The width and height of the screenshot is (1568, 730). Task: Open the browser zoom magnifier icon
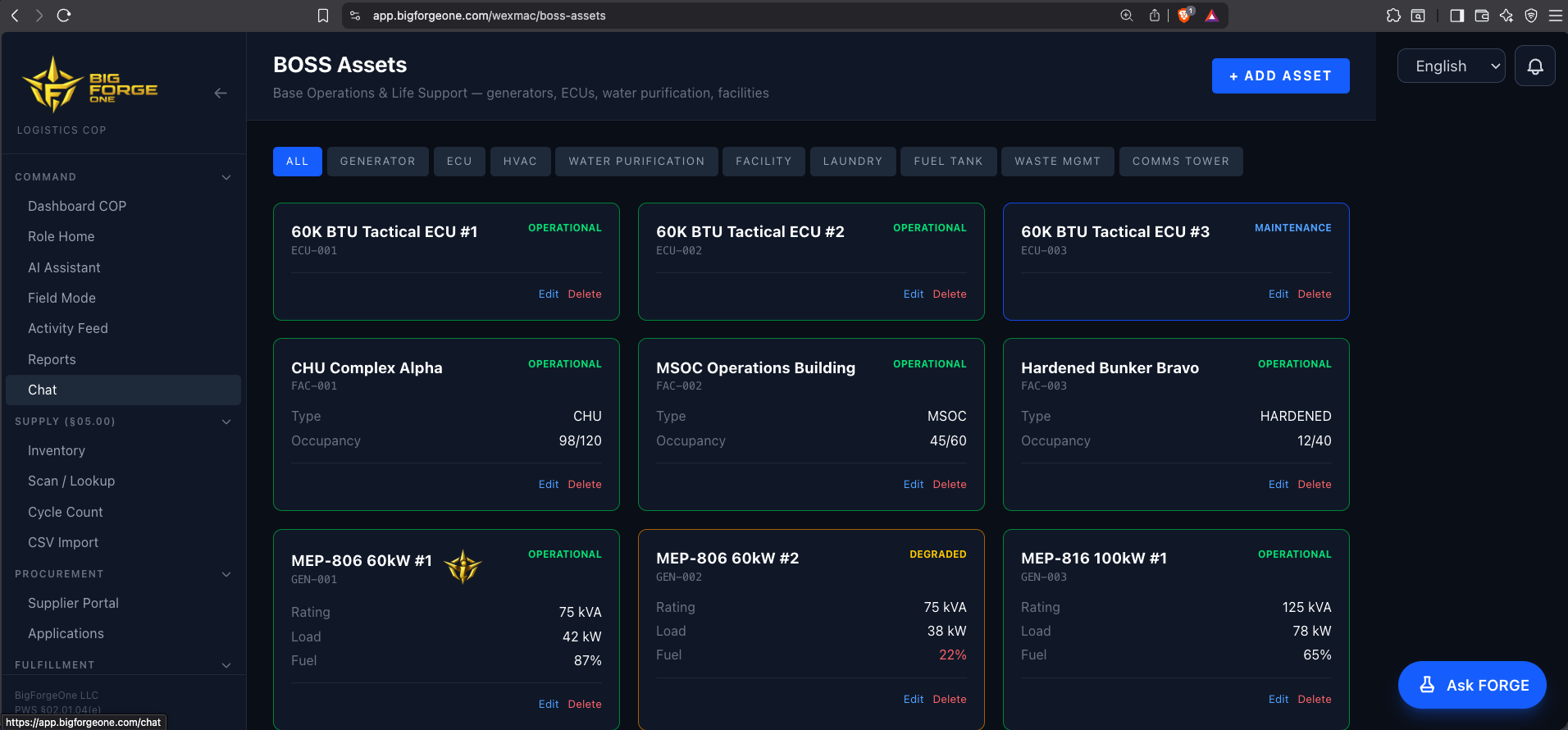tap(1127, 16)
